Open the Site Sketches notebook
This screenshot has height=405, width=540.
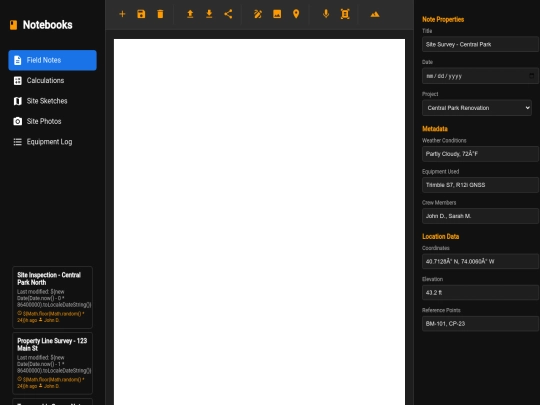click(52, 101)
